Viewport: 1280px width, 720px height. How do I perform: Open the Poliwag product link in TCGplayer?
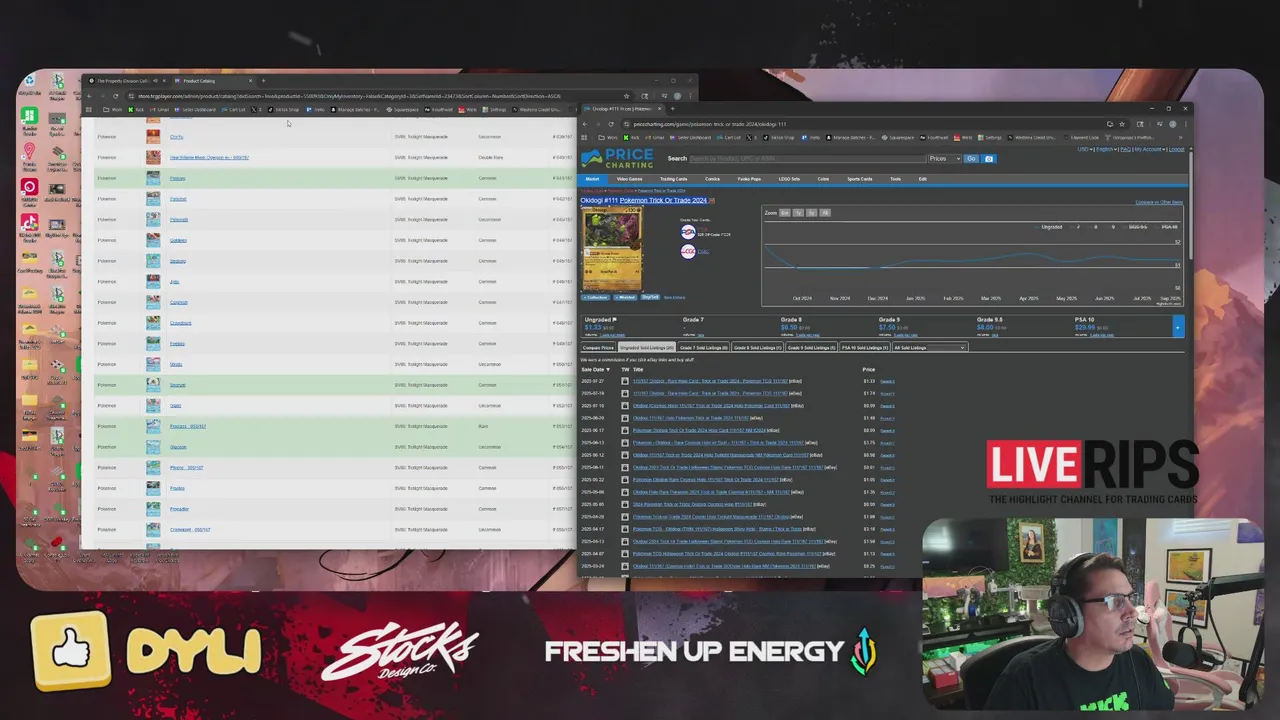(178, 178)
